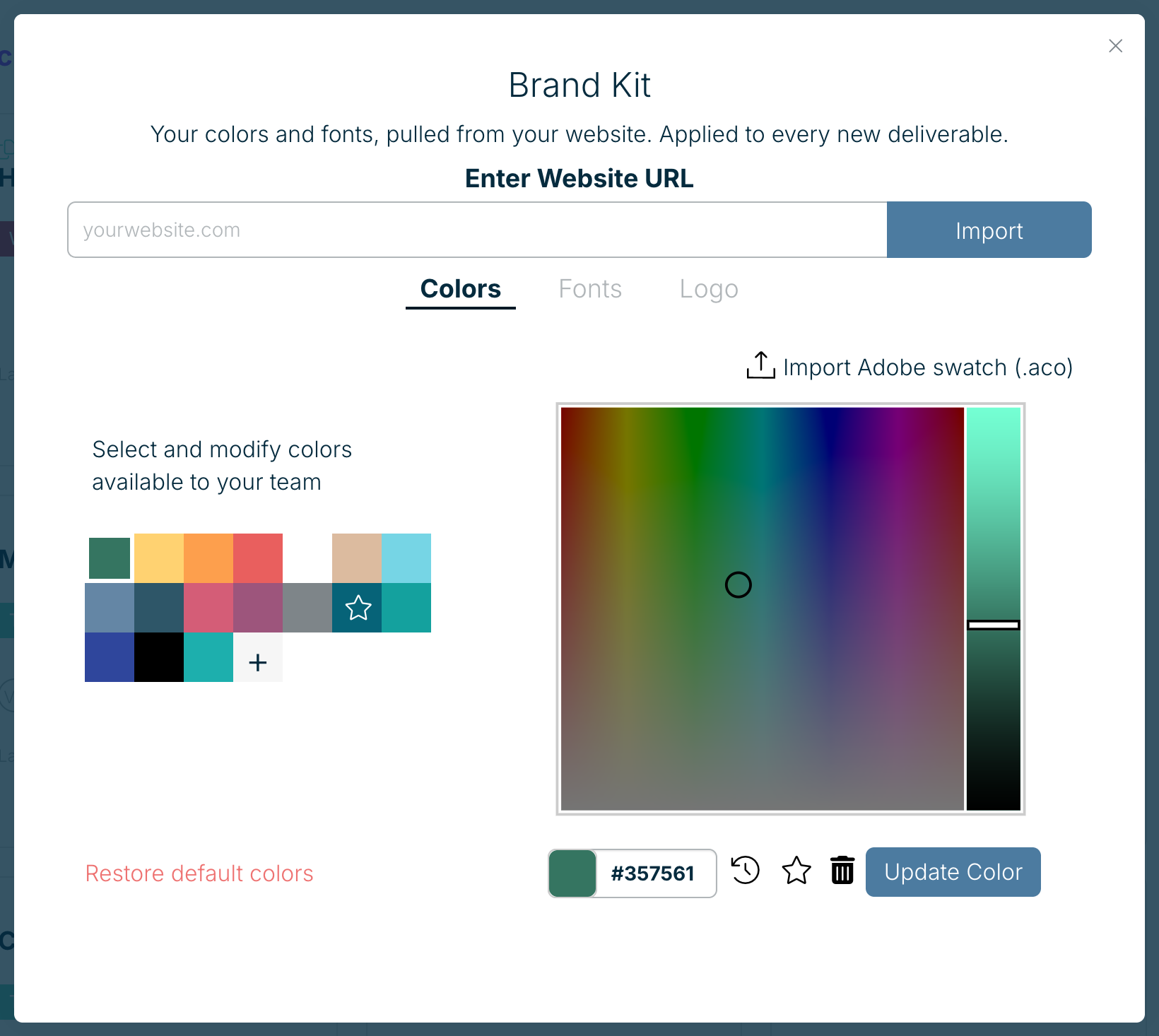Click the Update Color button

[x=953, y=872]
